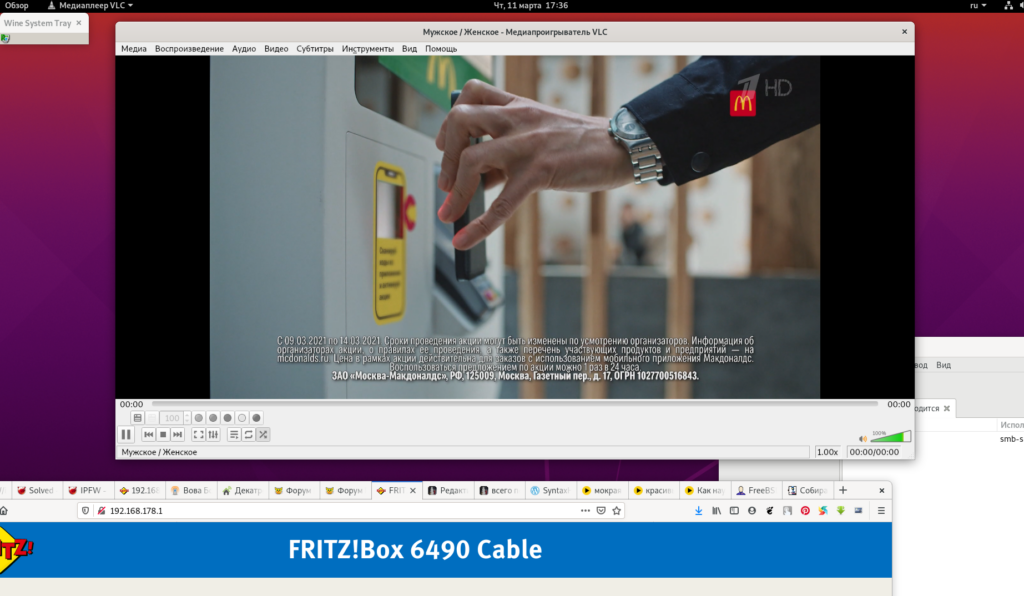This screenshot has height=596, width=1024.
Task: Toggle the 00:00/00:00 time display in status bar
Action: pos(874,452)
